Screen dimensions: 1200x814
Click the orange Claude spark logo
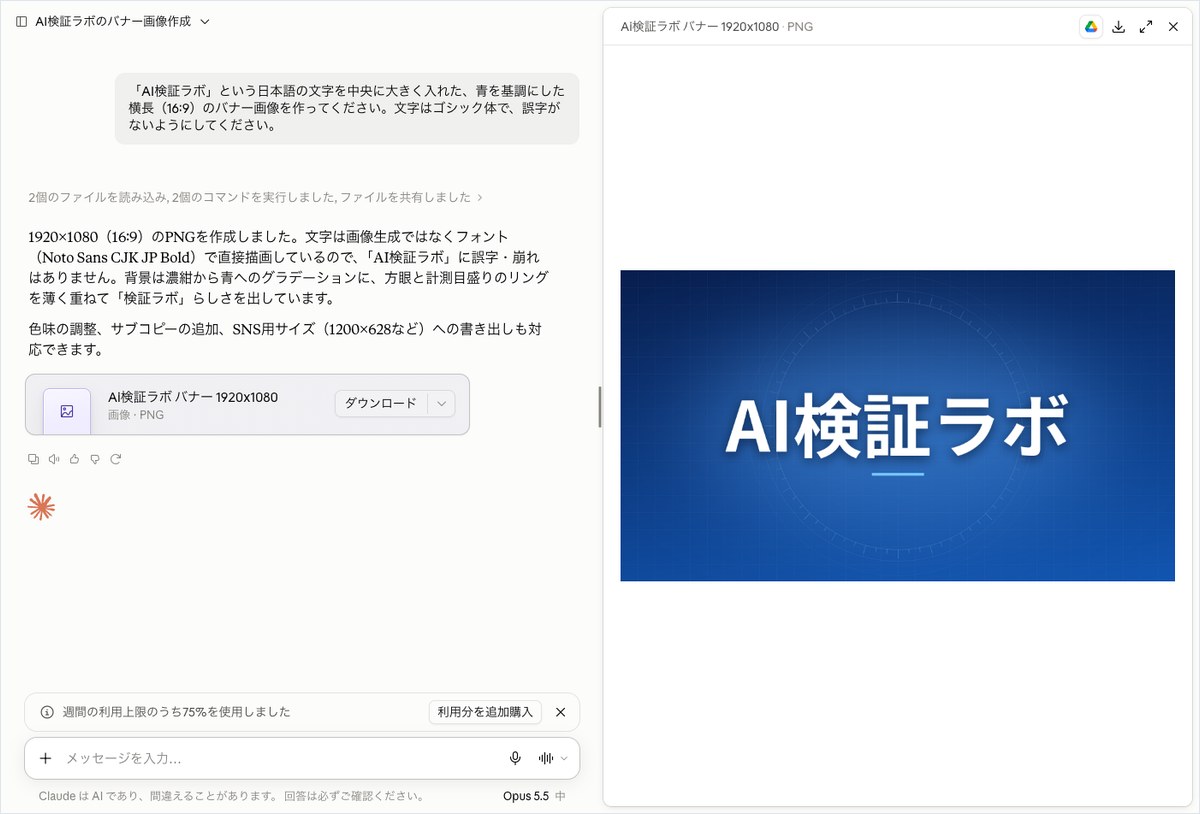[x=41, y=507]
